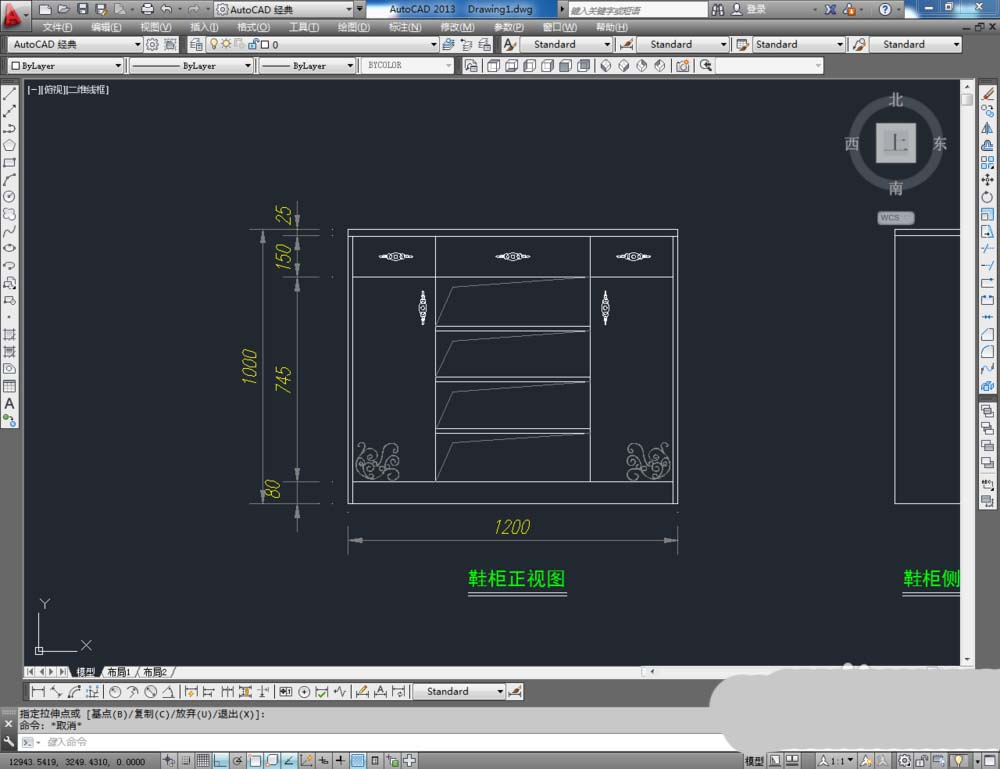Toggle Dynamic Input in status bar
Viewport: 1000px width, 769px height.
pos(323,760)
